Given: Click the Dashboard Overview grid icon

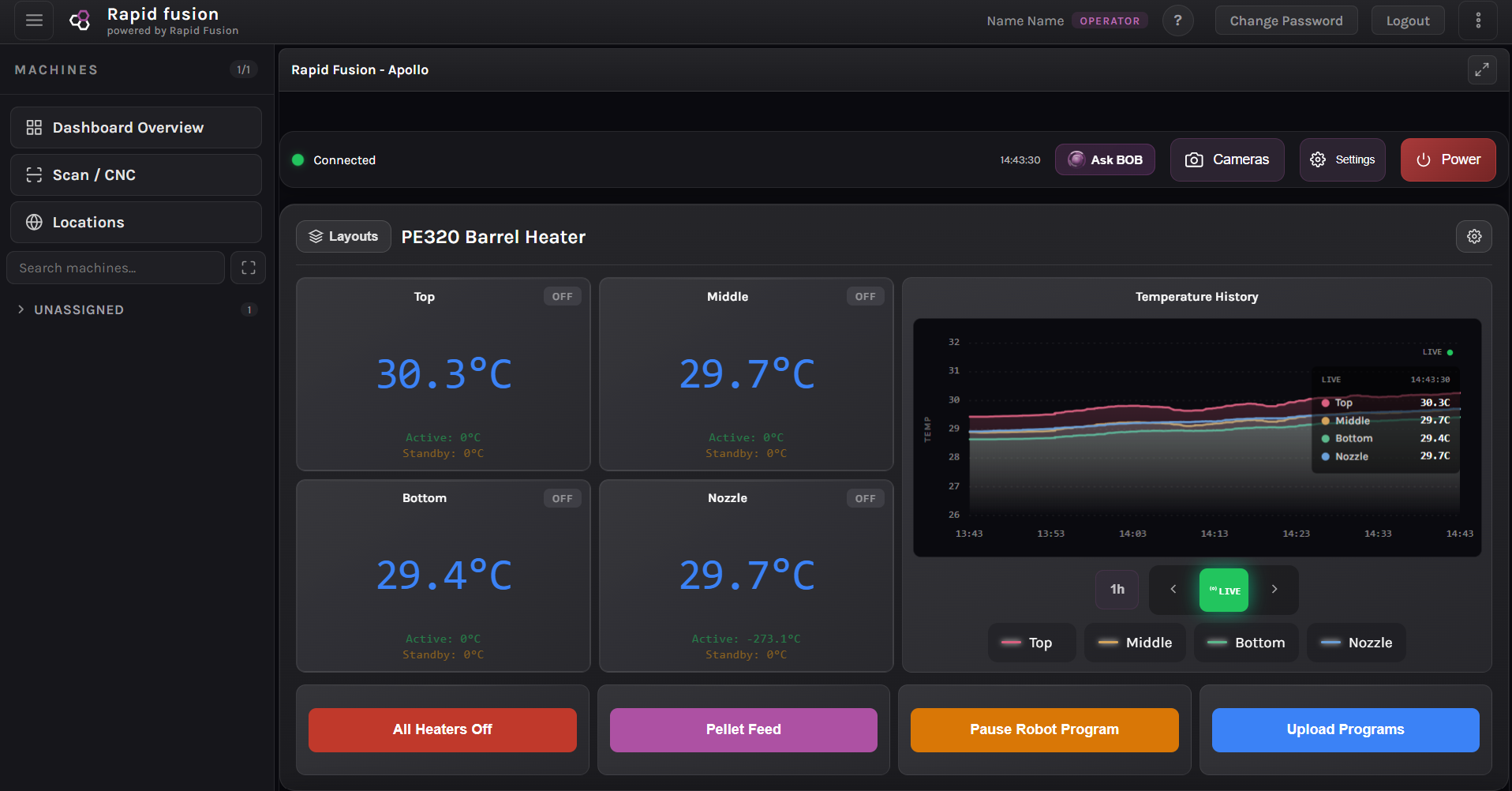Looking at the screenshot, I should (x=34, y=128).
